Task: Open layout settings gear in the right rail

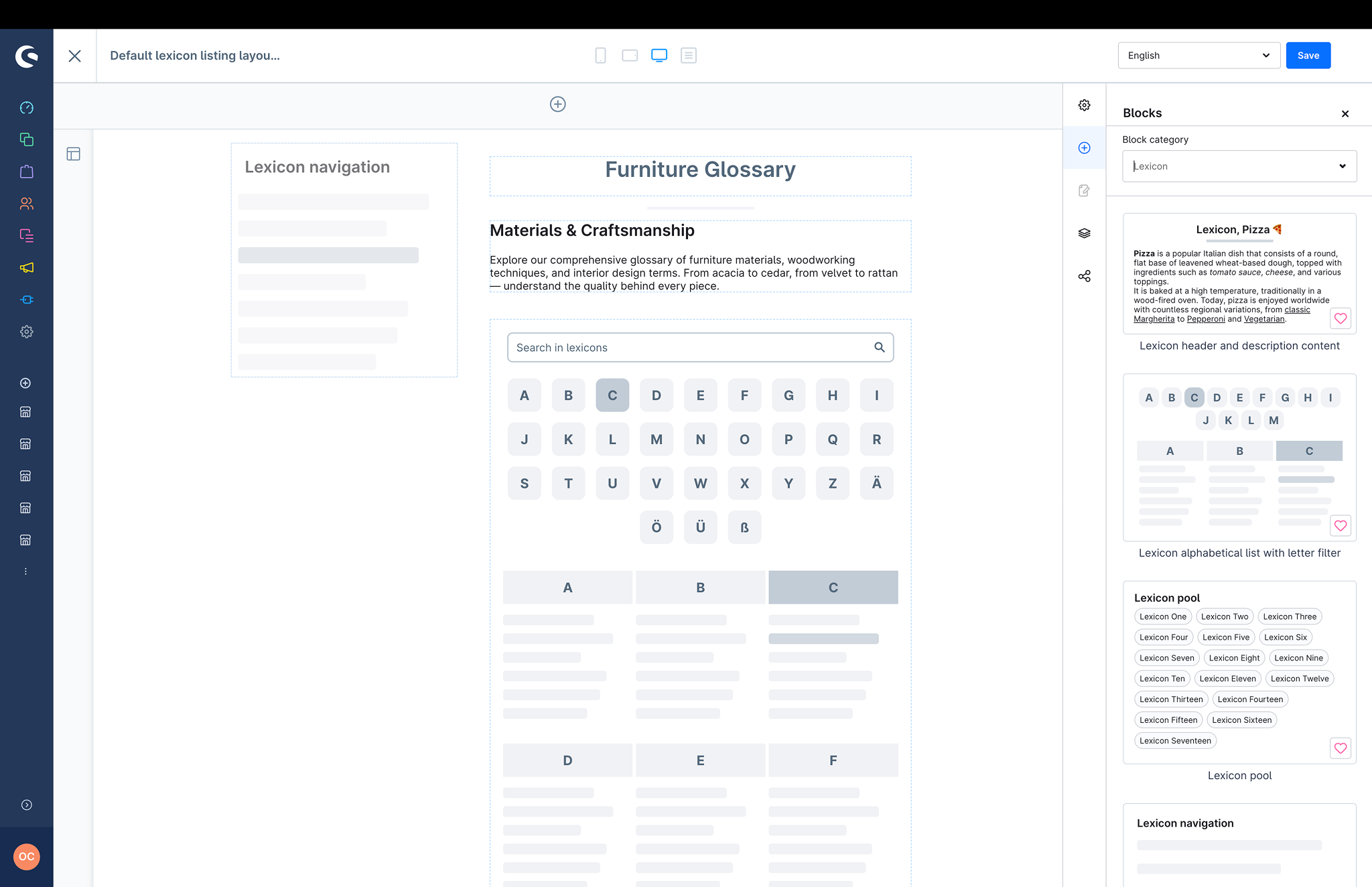Action: [1085, 105]
